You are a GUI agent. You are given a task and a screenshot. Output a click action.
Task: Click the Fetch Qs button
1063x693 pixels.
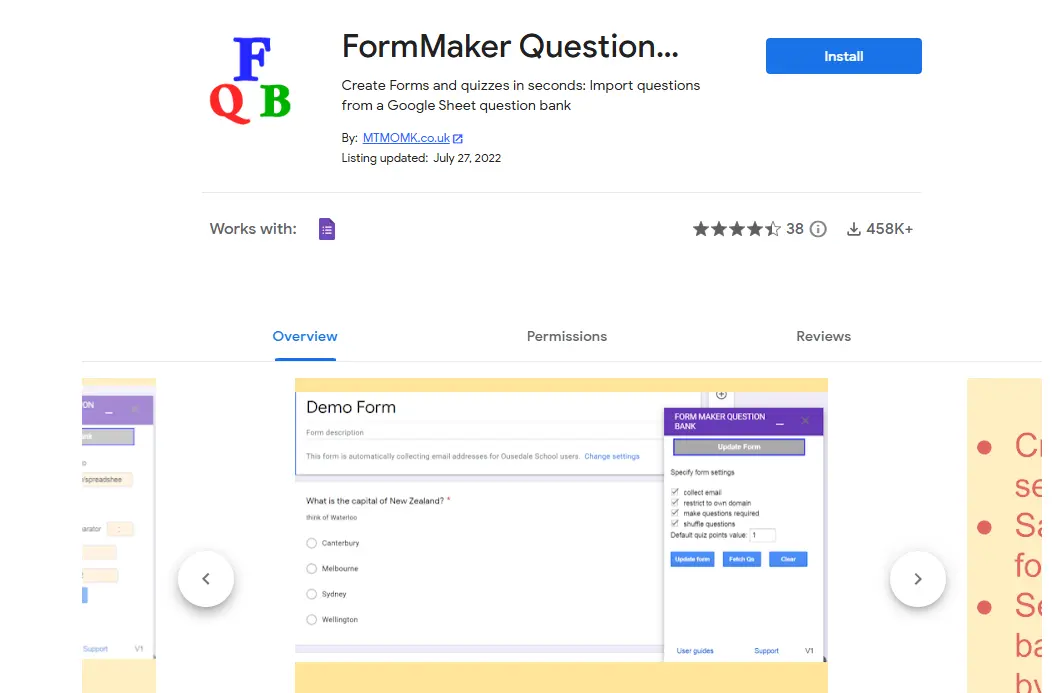(x=741, y=559)
